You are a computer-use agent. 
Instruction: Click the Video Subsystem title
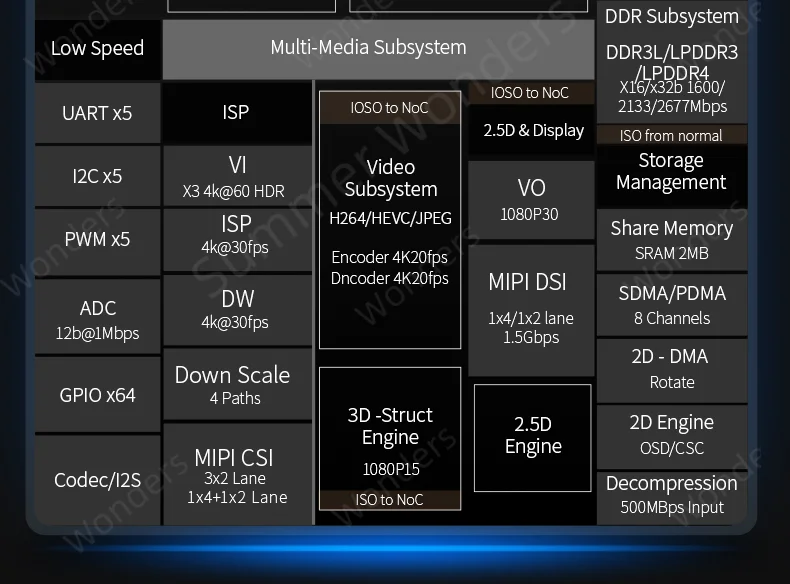coord(390,178)
